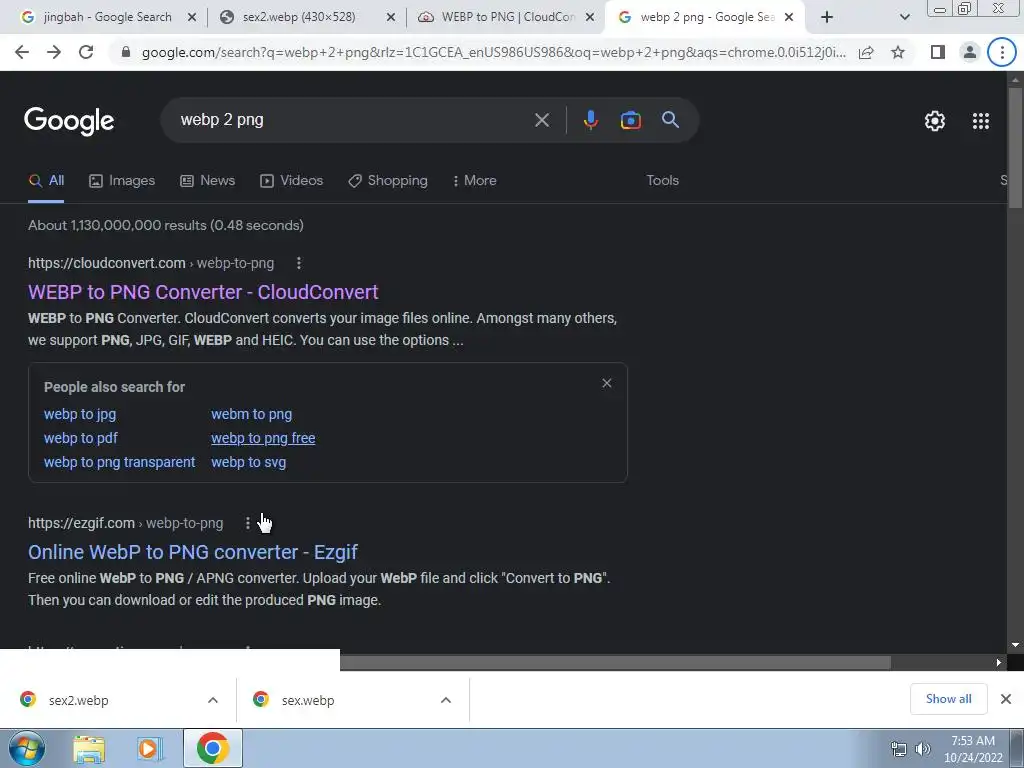
Task: Go to the Google logo homepage
Action: 69,121
